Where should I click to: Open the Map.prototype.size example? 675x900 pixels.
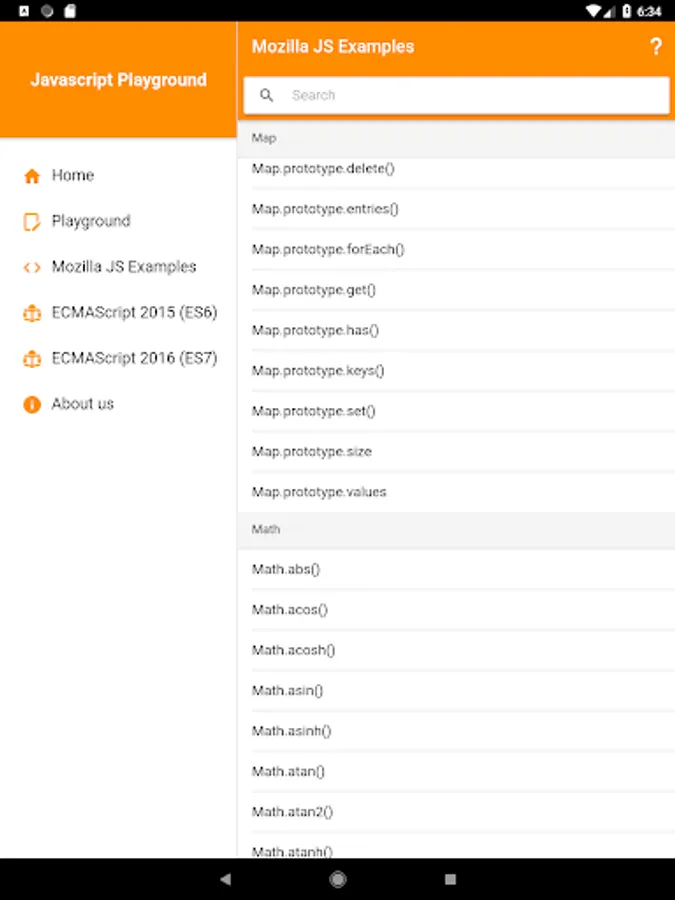(x=456, y=452)
